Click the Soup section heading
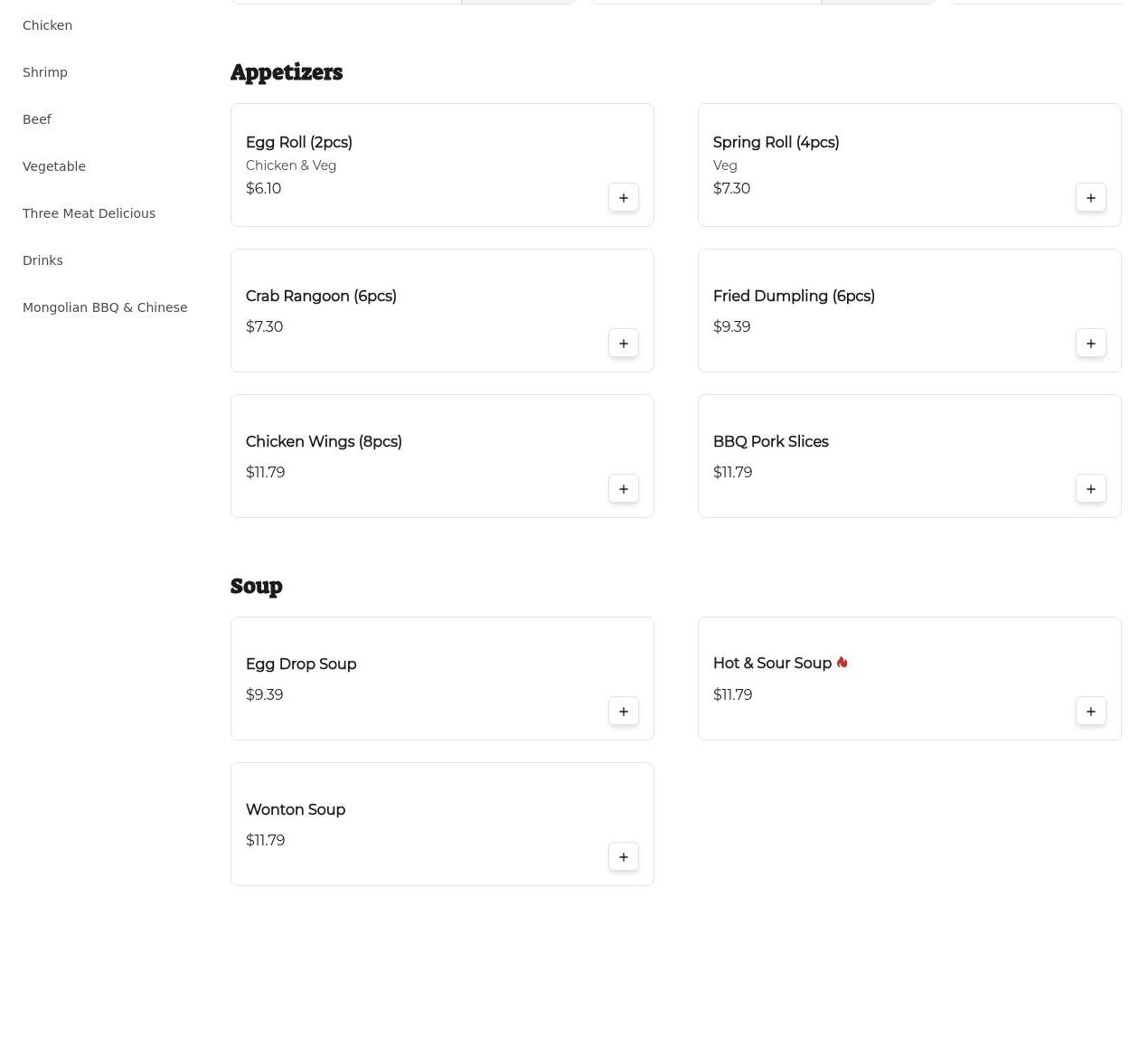The image size is (1148, 1038). (x=257, y=586)
